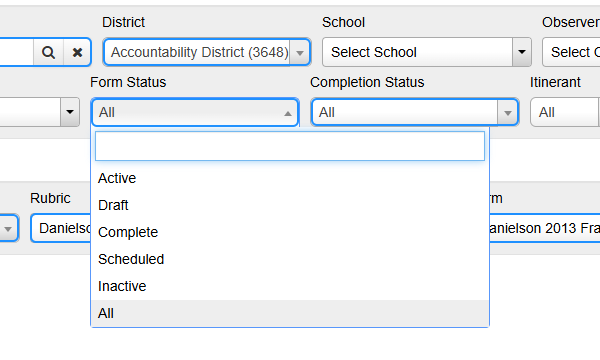This screenshot has height=360, width=600.
Task: Expand the dropdown arrow left of Rubric
Action: 8,229
